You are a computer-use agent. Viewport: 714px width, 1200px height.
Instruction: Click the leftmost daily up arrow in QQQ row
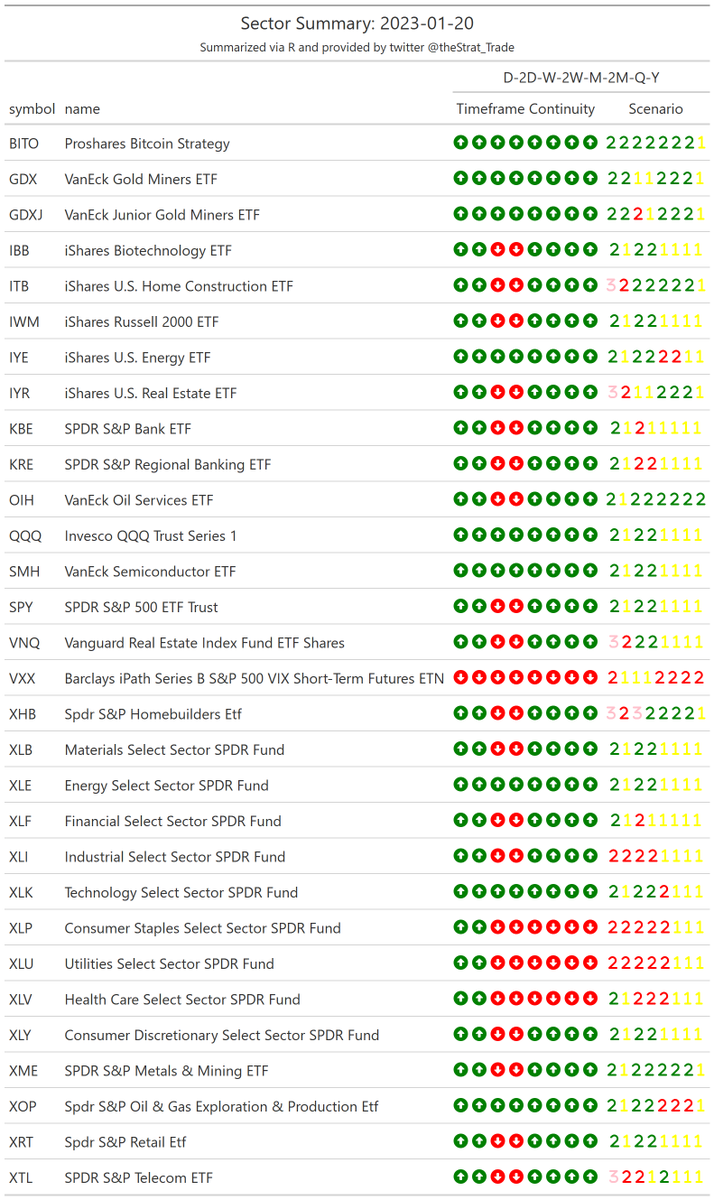461,536
